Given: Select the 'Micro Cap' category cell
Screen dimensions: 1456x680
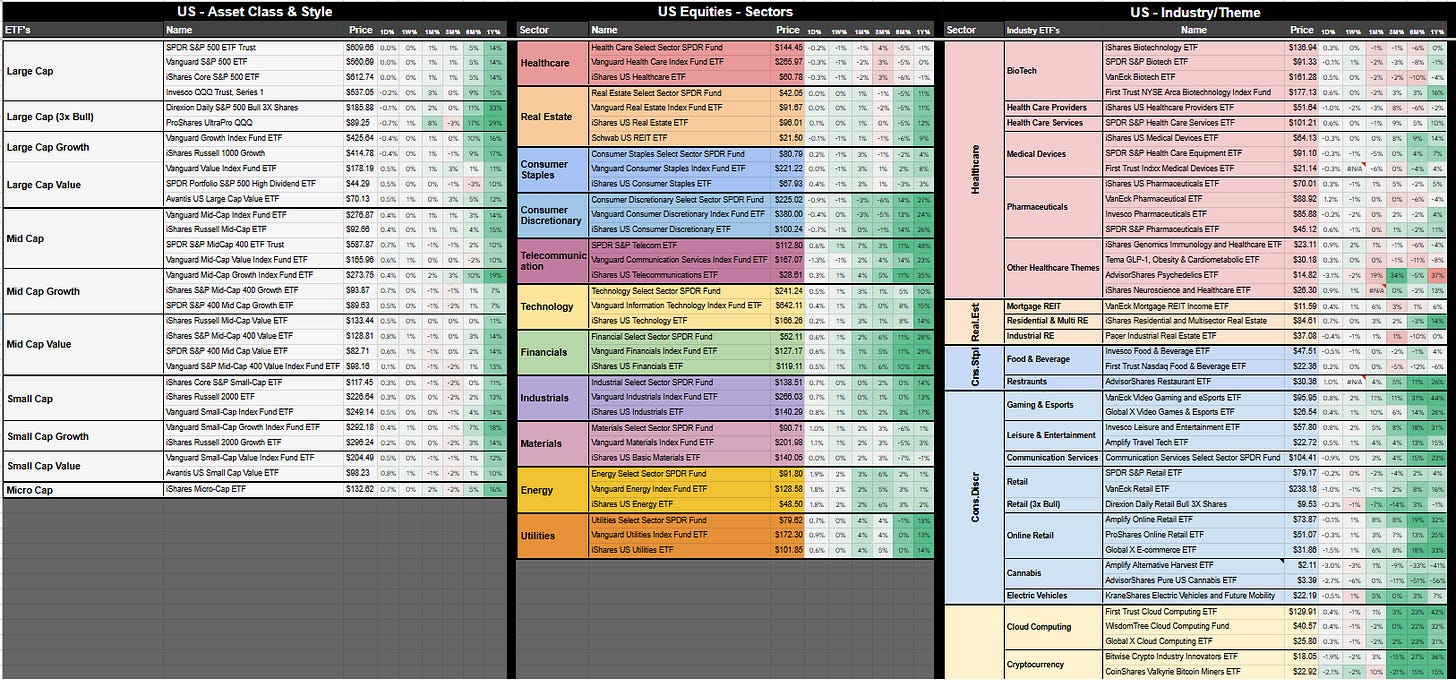Looking at the screenshot, I should (83, 490).
